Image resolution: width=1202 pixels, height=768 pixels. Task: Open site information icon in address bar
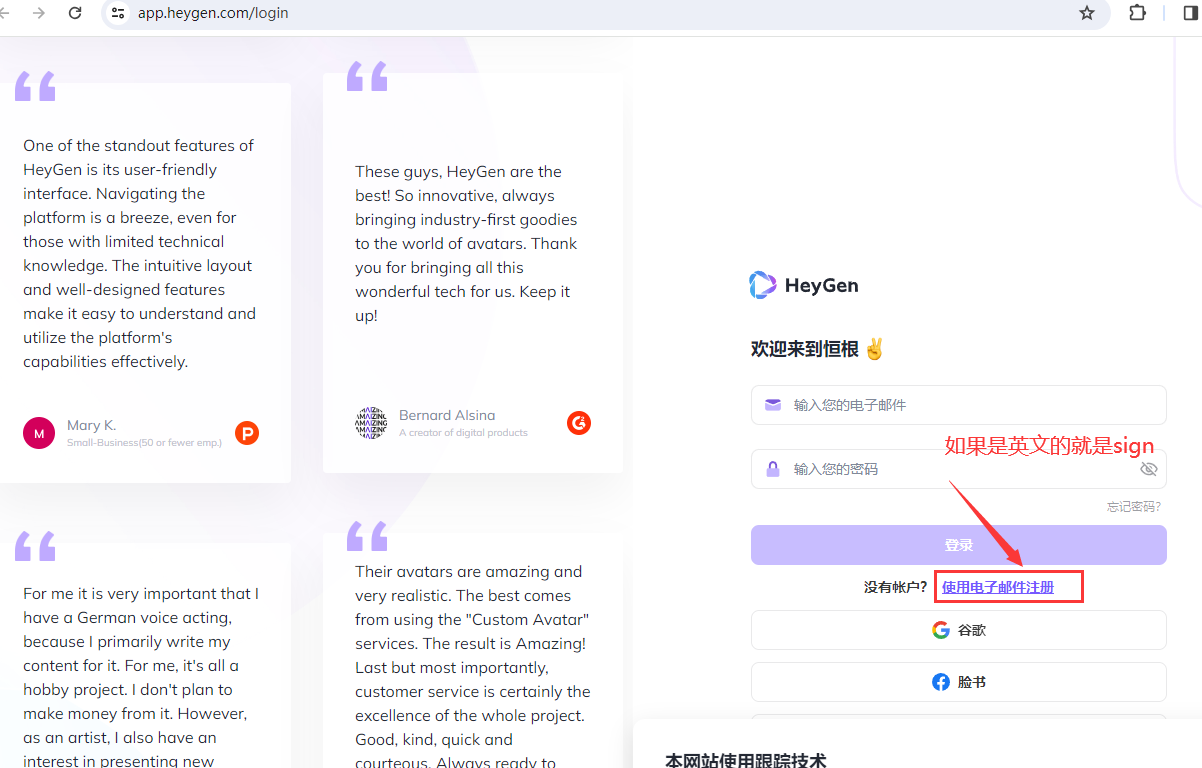click(118, 13)
